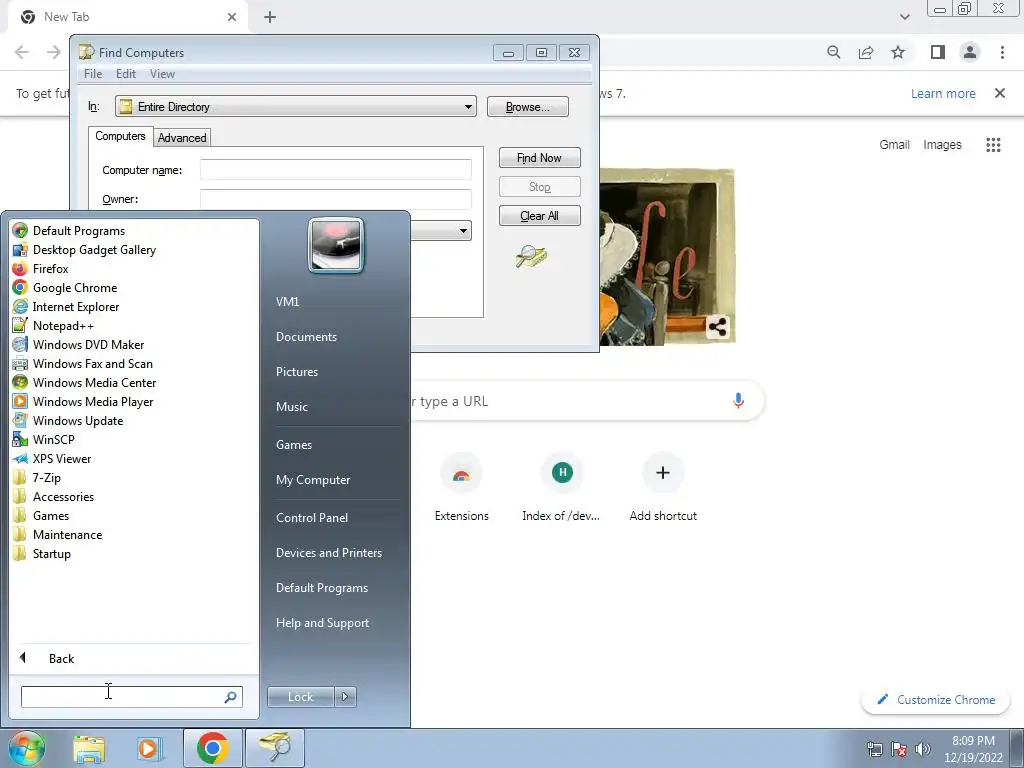Dismiss the Chrome info bar
This screenshot has width=1024, height=768.
point(1000,93)
